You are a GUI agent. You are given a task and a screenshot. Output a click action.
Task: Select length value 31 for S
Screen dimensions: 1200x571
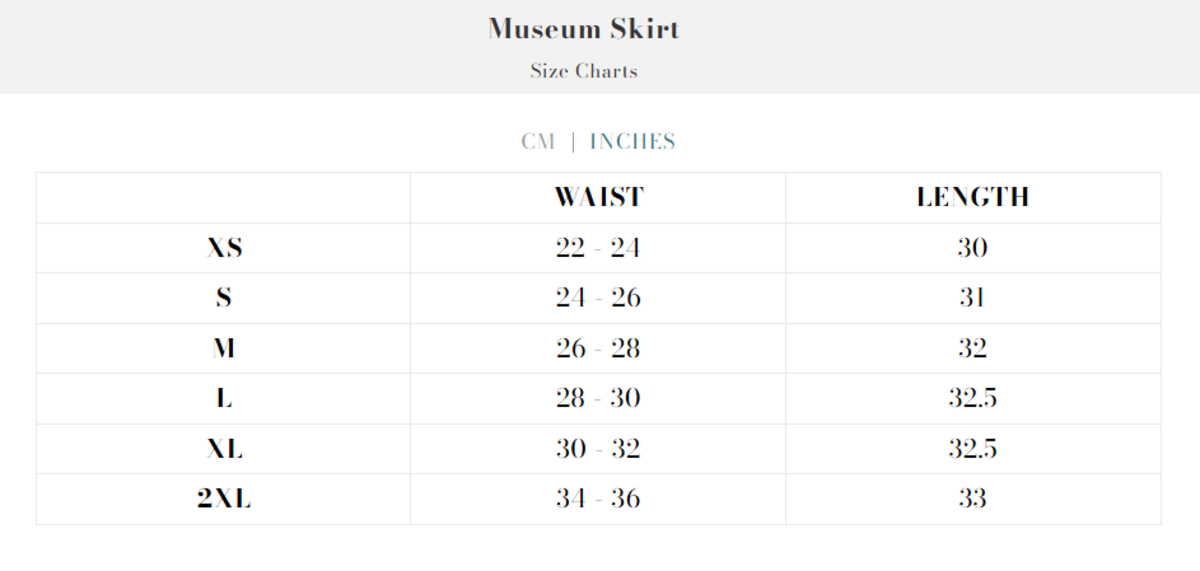[972, 298]
